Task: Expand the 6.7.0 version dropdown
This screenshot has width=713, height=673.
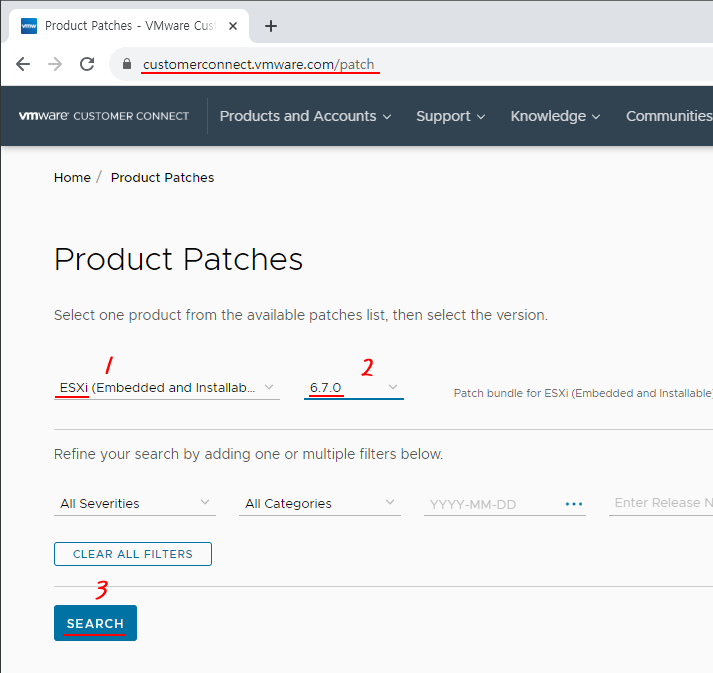Action: pyautogui.click(x=354, y=387)
